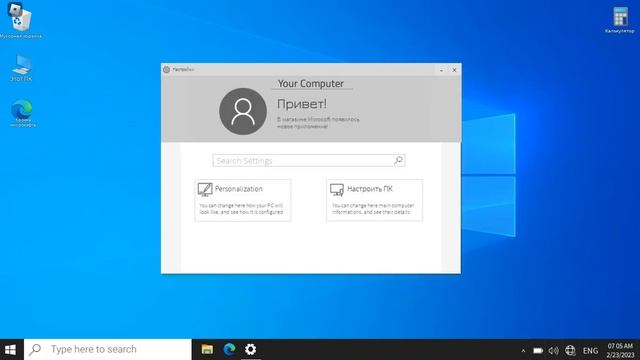Click the Настроить ПК description text

[373, 209]
